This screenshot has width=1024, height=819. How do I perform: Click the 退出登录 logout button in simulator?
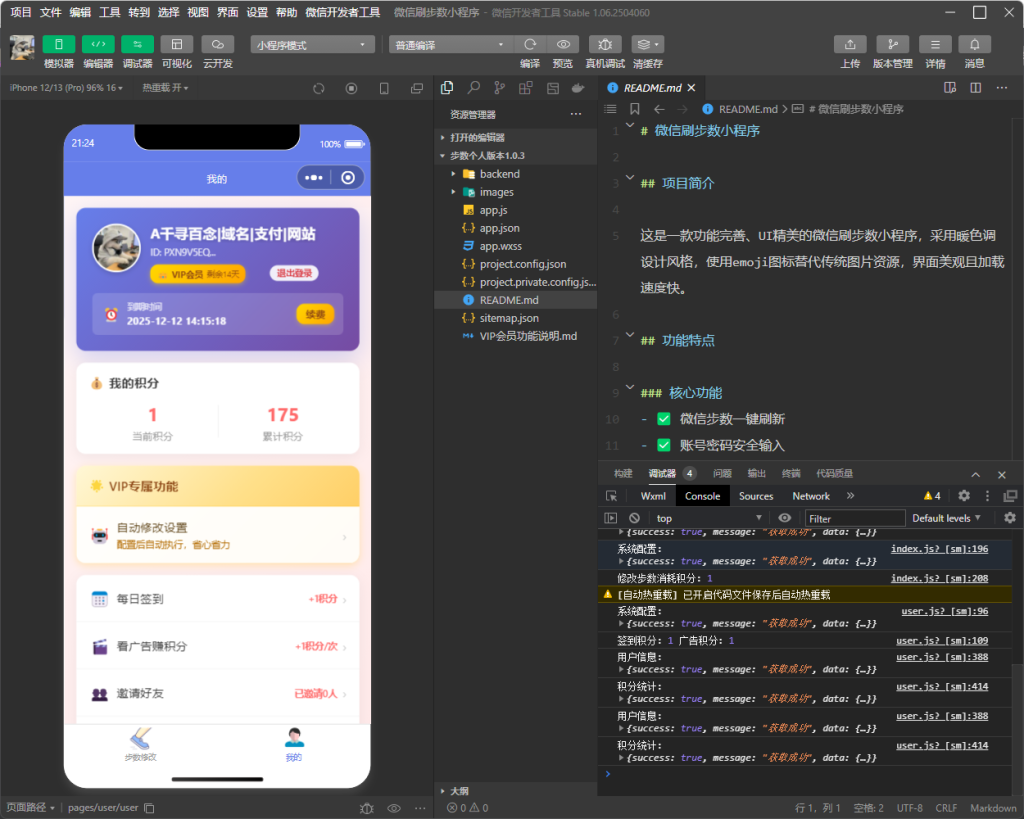(x=293, y=274)
